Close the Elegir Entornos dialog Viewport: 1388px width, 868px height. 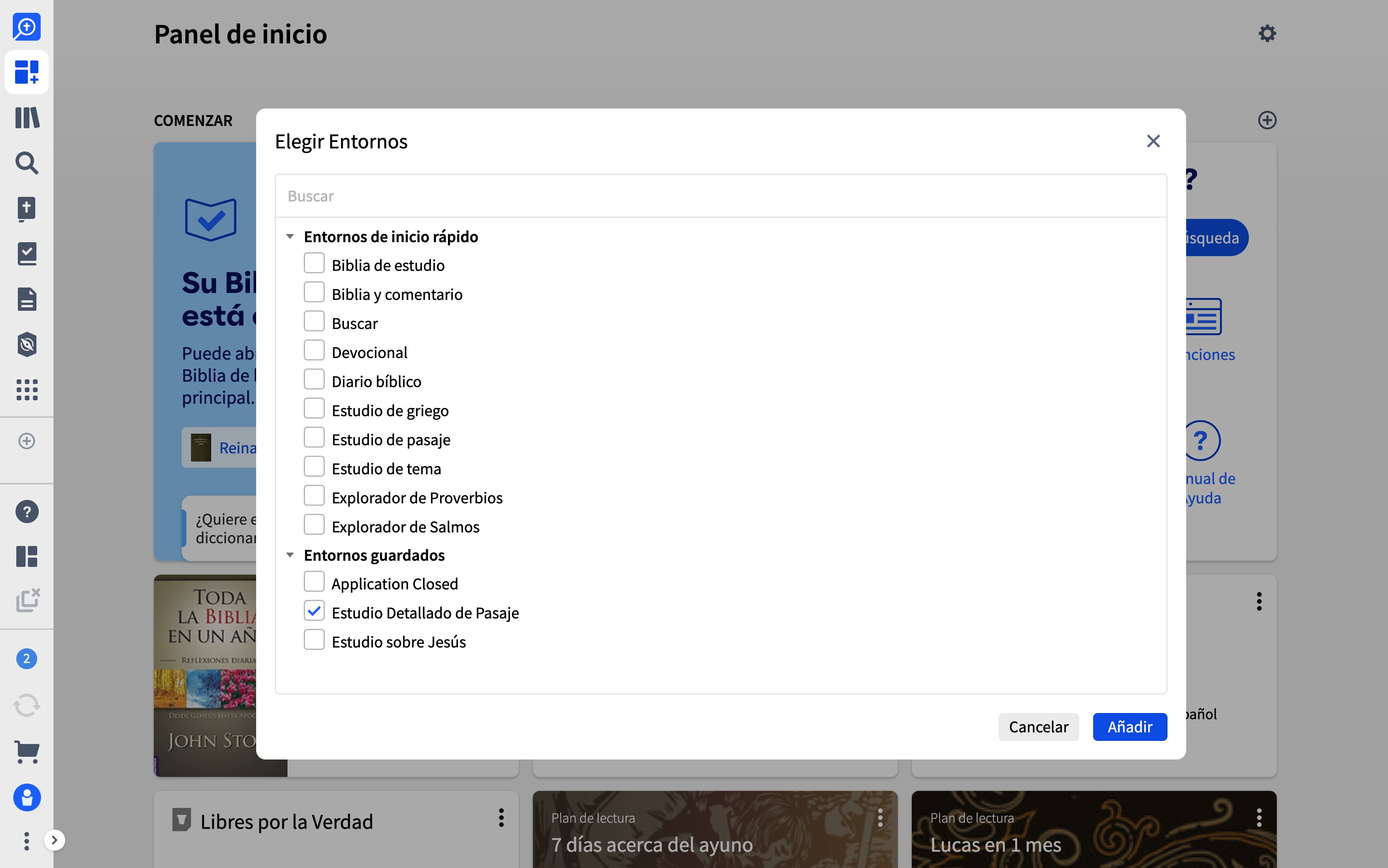(1153, 141)
